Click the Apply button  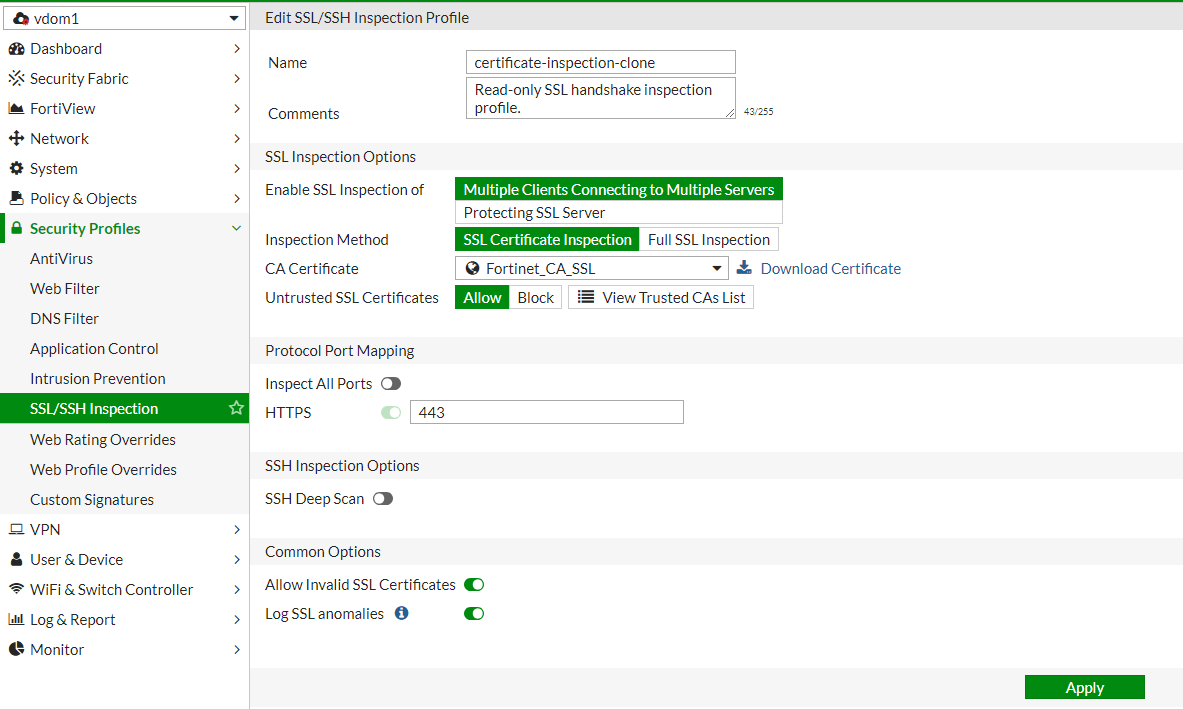coord(1084,687)
